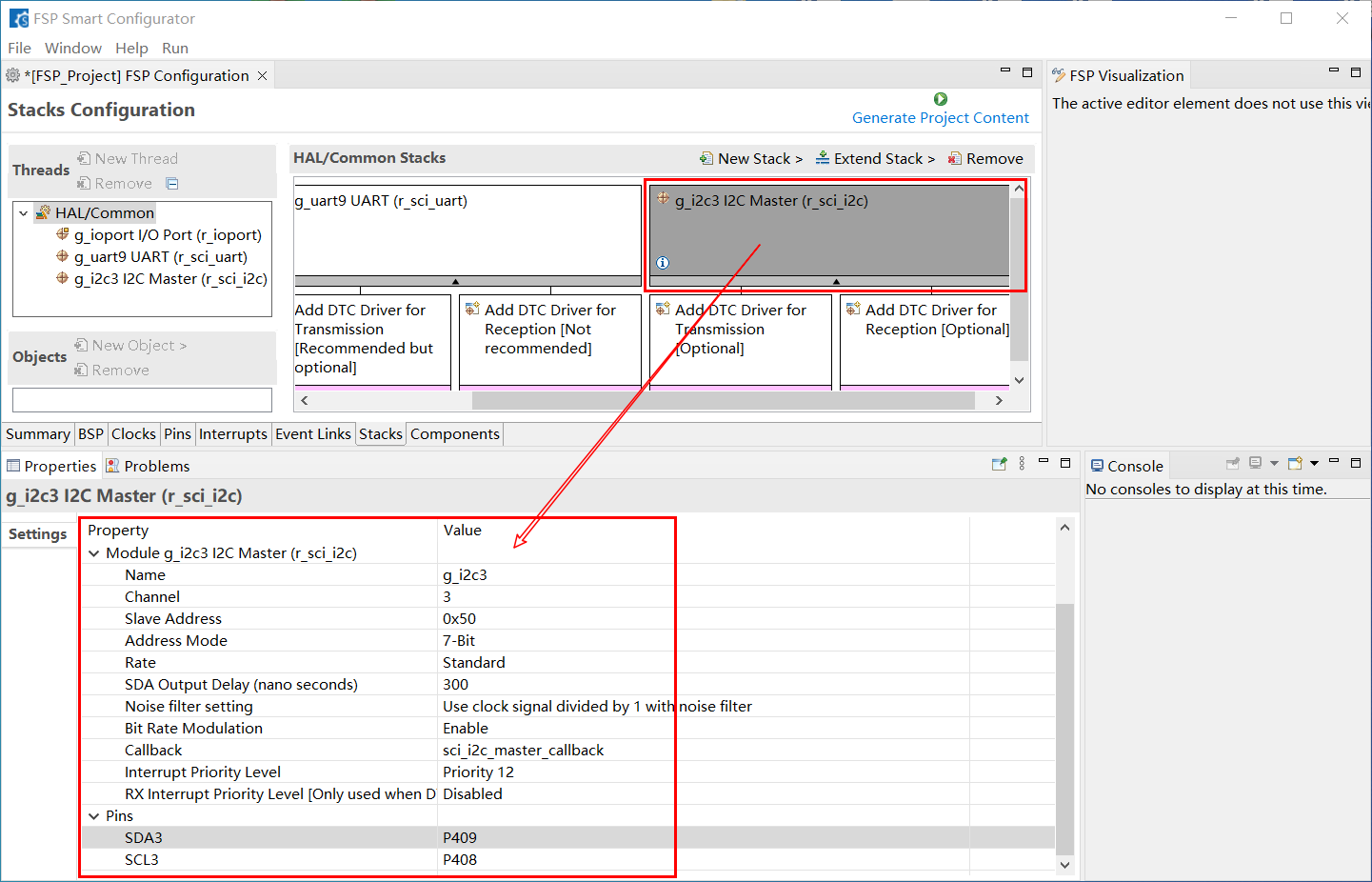This screenshot has width=1372, height=882.
Task: Click Add DTC Driver for Transmission [Recommended but optional] block
Action: (x=372, y=341)
